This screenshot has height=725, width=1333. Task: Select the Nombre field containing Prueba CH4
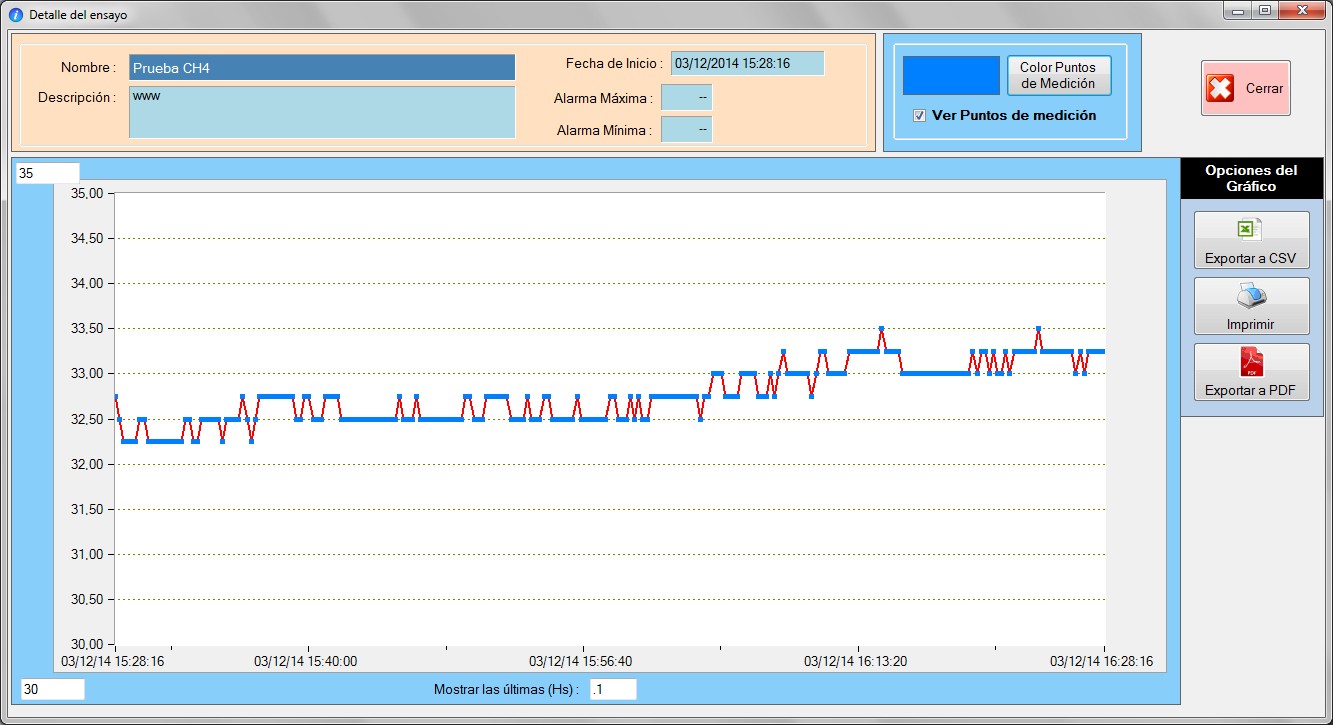pos(321,68)
